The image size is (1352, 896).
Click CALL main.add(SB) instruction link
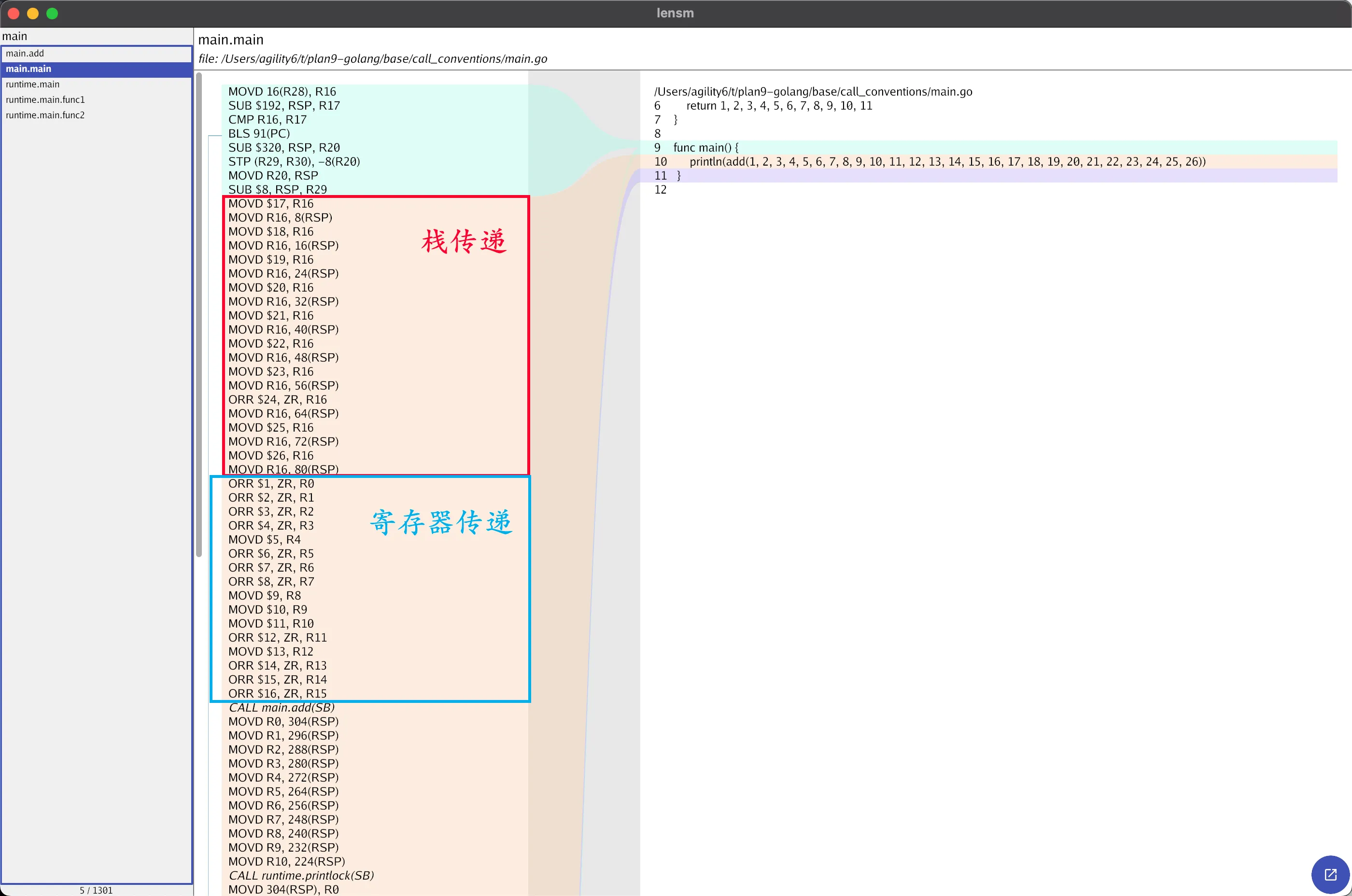click(282, 707)
